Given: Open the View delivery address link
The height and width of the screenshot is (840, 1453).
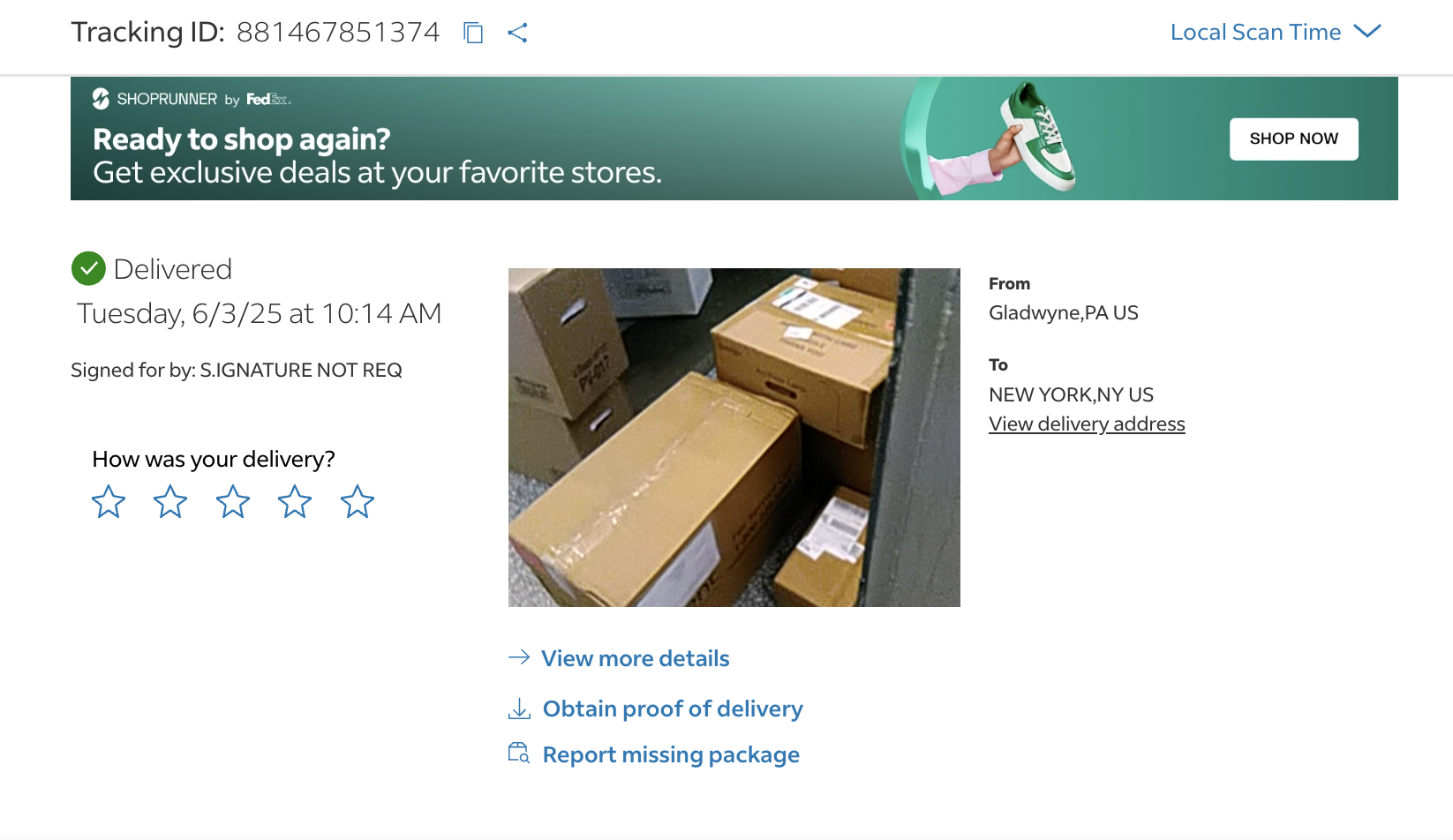Looking at the screenshot, I should pos(1087,424).
